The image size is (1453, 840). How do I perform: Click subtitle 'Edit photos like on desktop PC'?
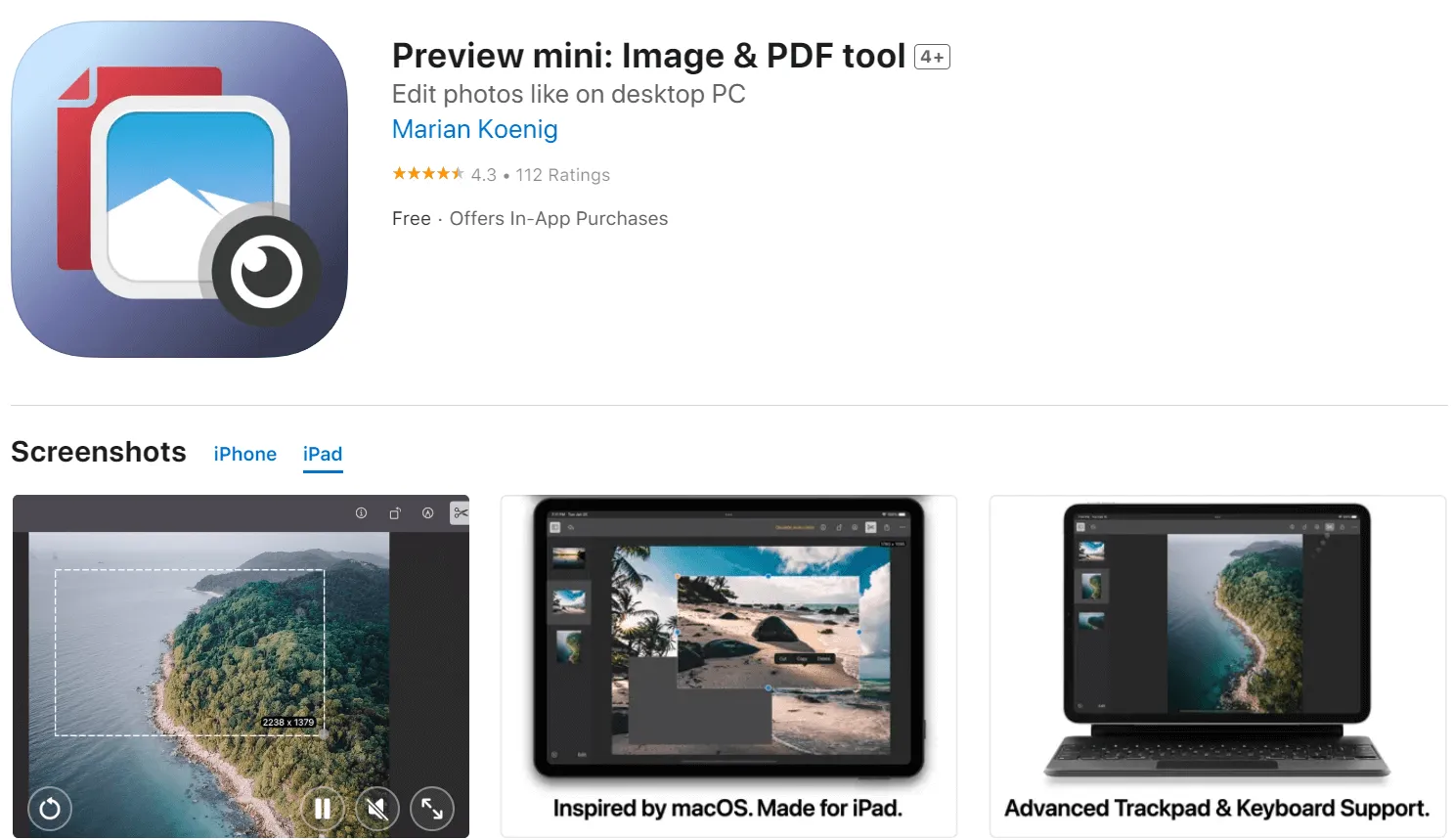(x=569, y=94)
